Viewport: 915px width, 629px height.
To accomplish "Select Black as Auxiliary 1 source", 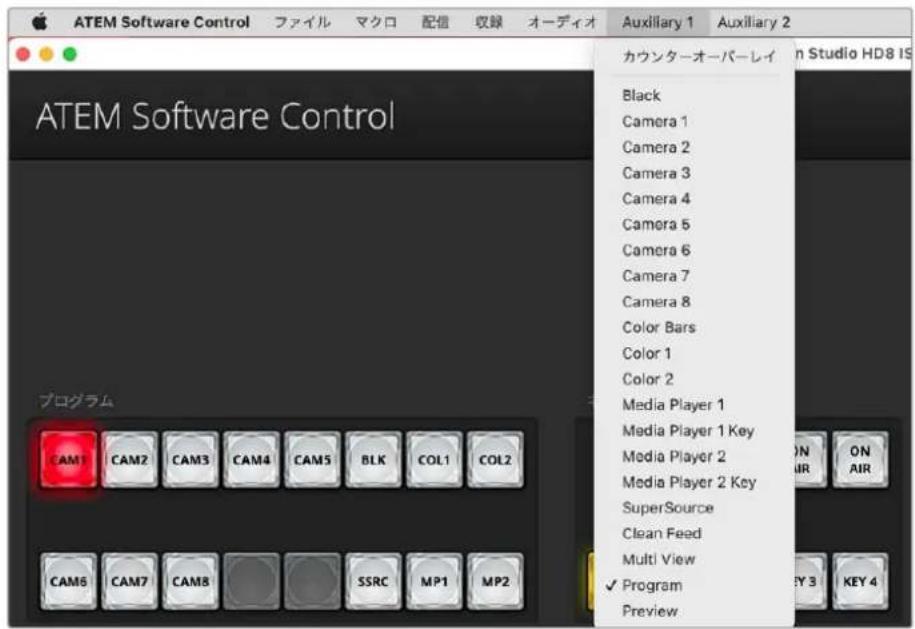I will point(694,95).
